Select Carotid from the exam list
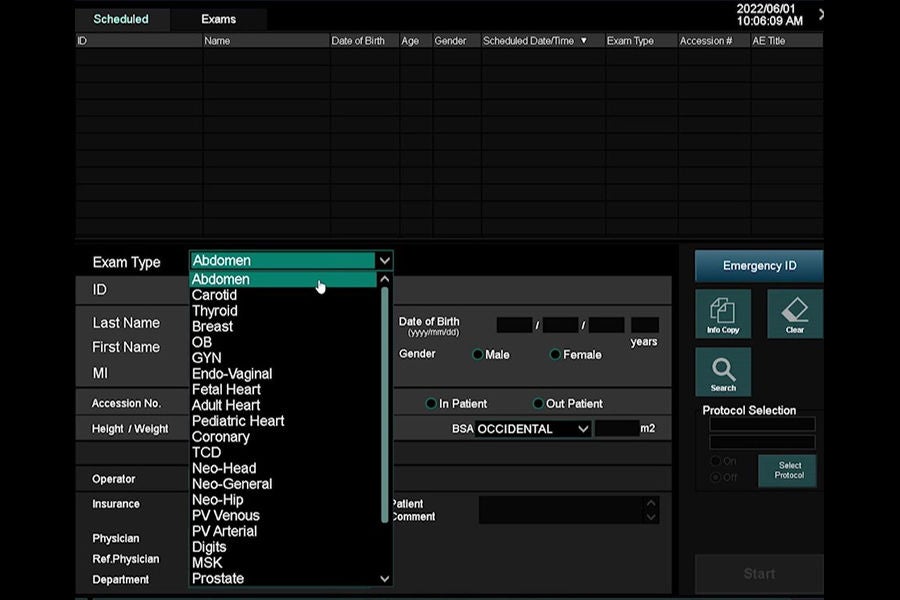Viewport: 900px width, 600px height. pyautogui.click(x=214, y=295)
